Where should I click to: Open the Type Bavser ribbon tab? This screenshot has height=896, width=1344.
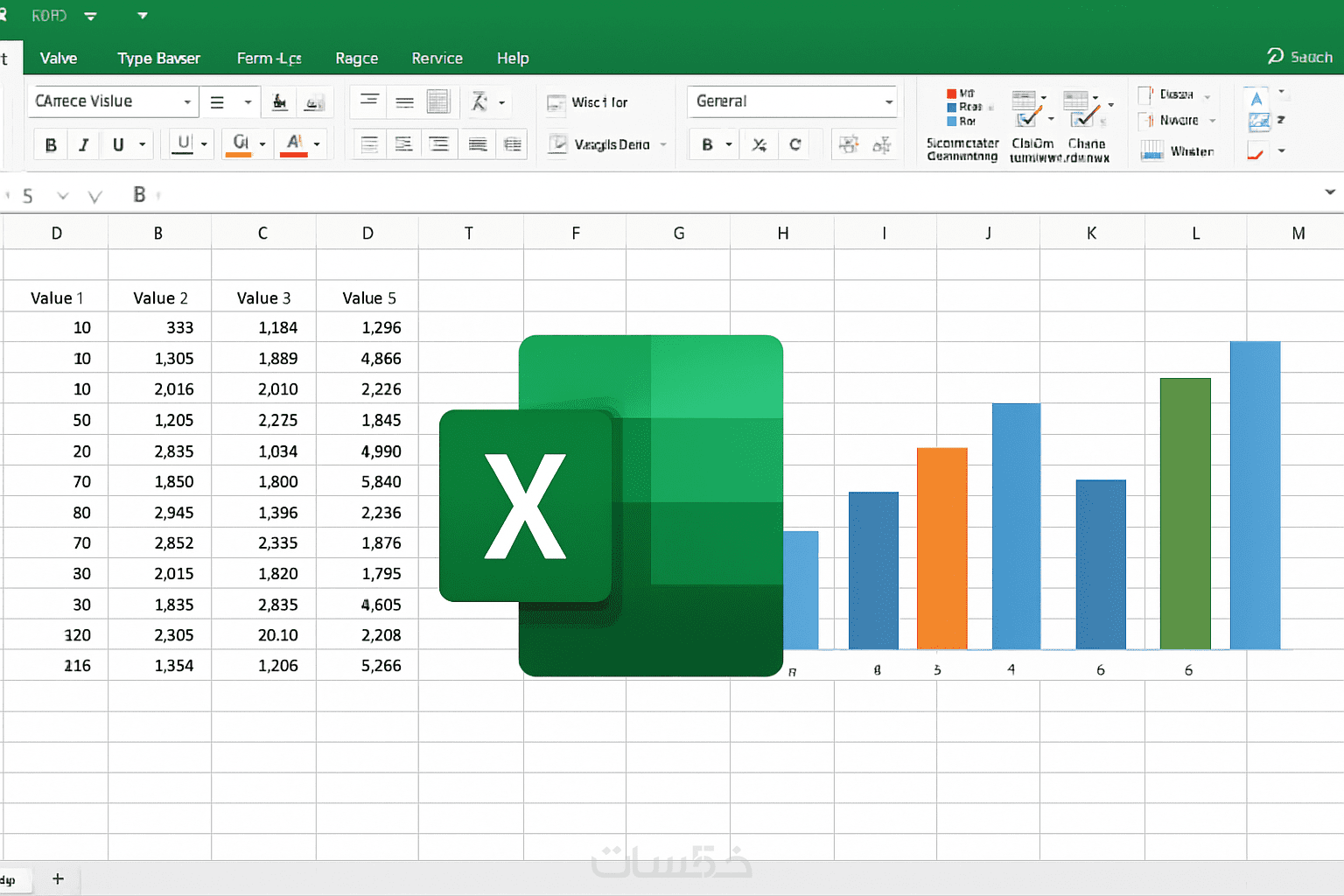(x=159, y=59)
